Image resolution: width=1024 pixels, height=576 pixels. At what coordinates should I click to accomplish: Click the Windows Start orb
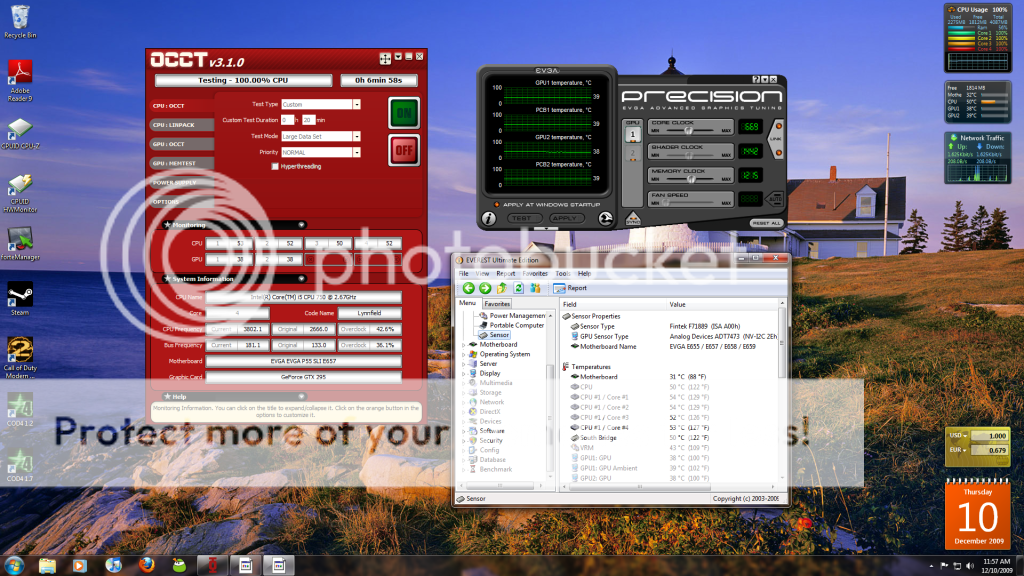coord(14,565)
